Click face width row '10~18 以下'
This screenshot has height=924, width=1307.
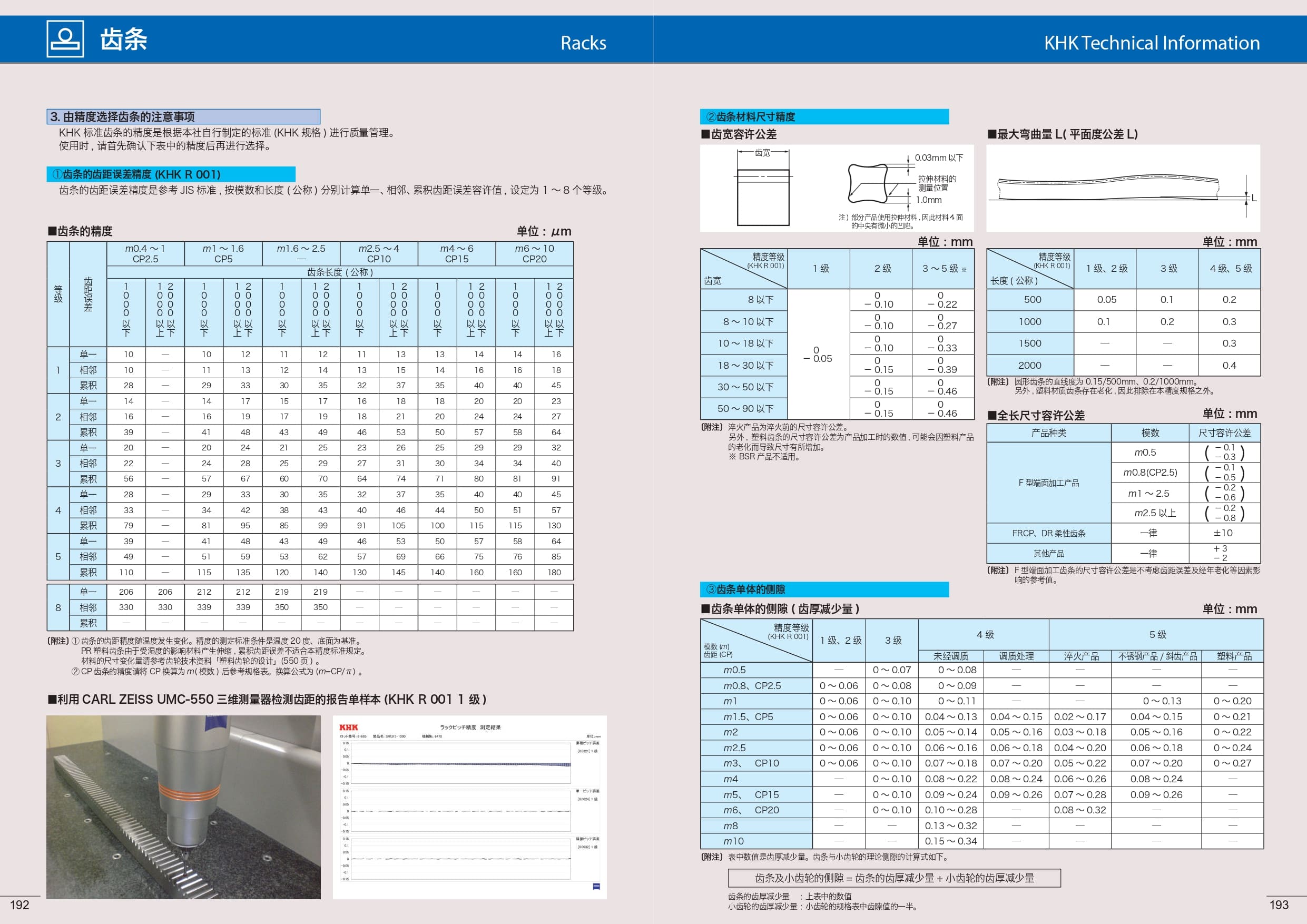[744, 343]
